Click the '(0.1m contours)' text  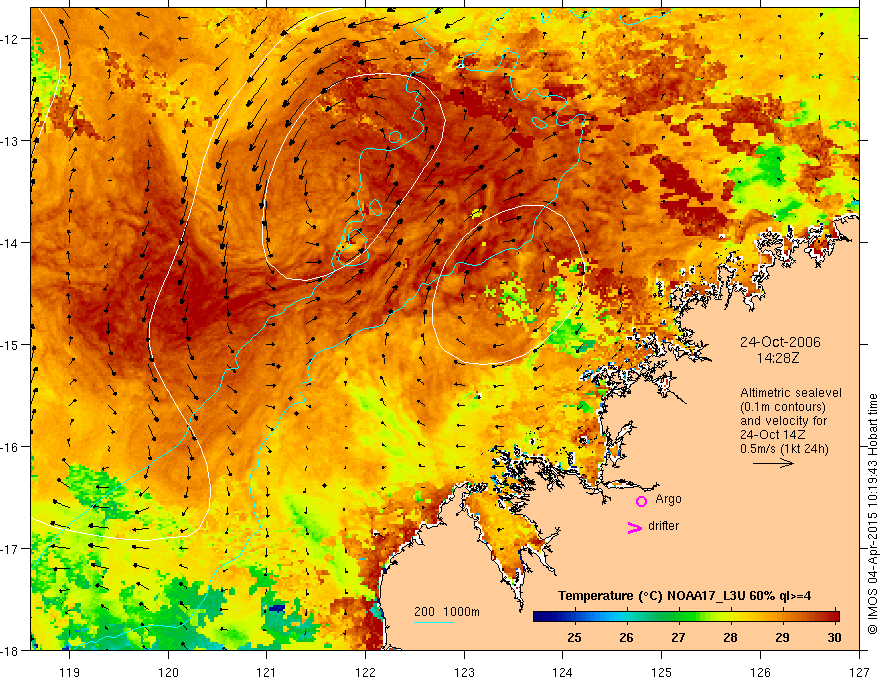pos(783,407)
